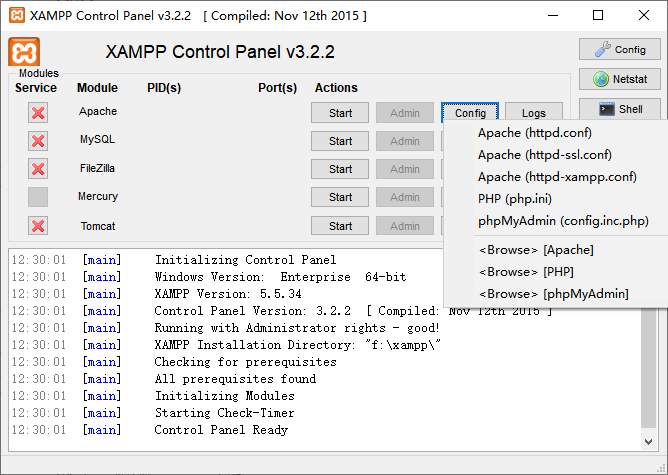The image size is (668, 475).
Task: Click log line 'Running with Administrator rights - good!'
Action: click(x=297, y=328)
